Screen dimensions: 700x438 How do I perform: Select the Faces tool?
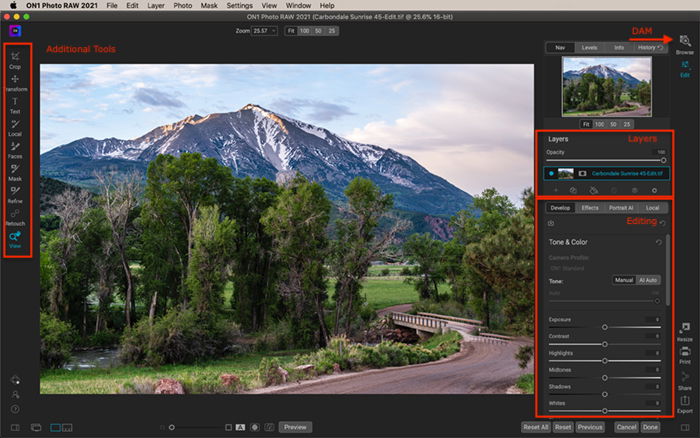click(x=15, y=150)
